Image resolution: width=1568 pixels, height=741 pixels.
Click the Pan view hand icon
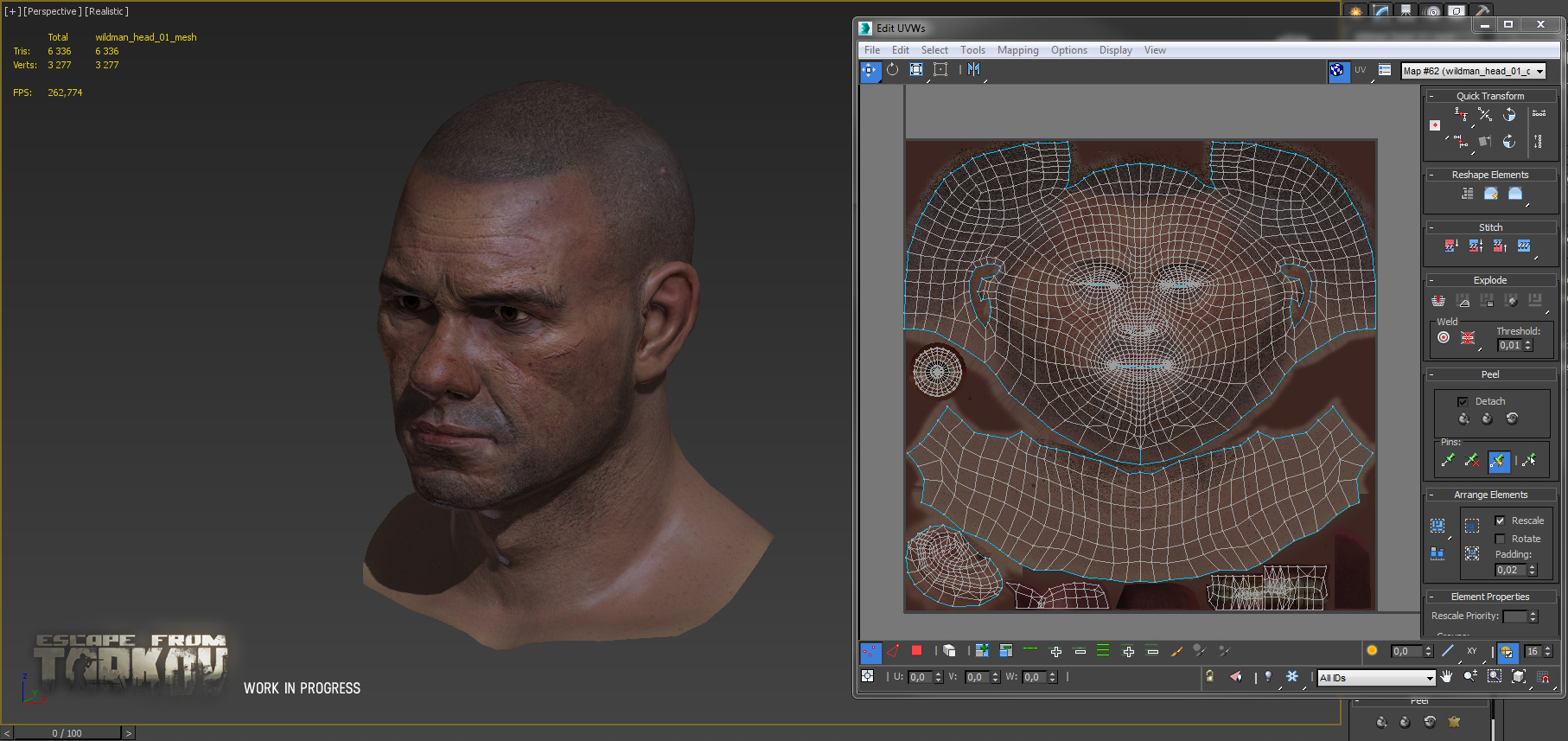1446,676
